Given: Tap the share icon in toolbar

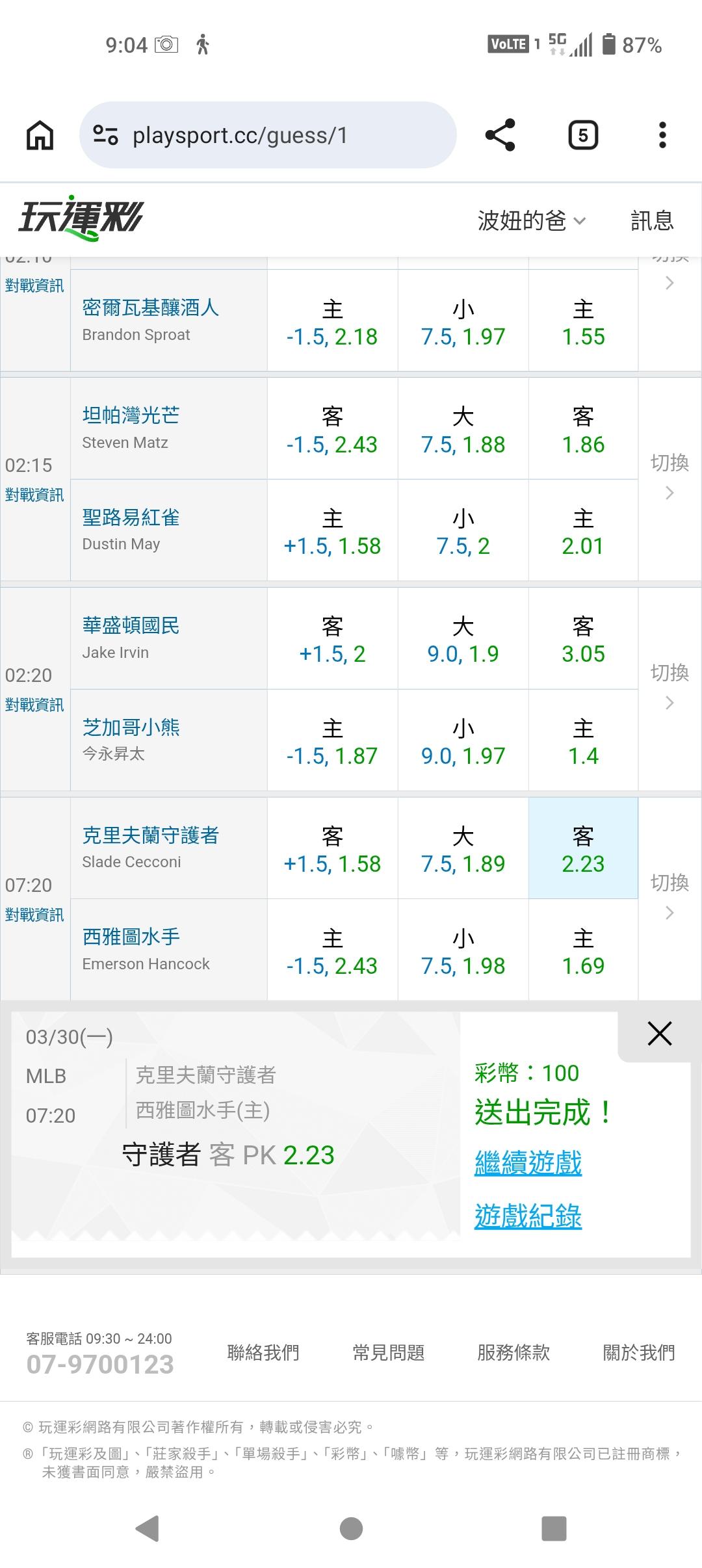Looking at the screenshot, I should [500, 135].
